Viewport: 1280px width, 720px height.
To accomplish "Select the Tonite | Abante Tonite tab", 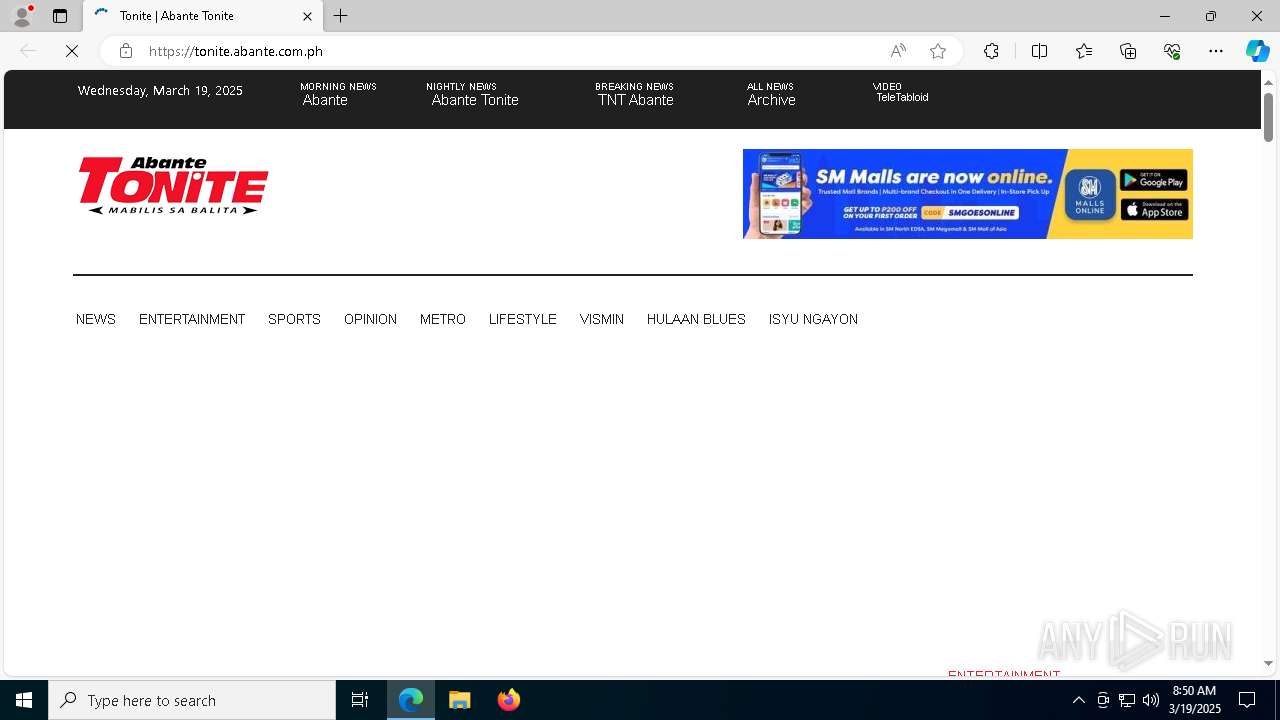I will pyautogui.click(x=203, y=16).
